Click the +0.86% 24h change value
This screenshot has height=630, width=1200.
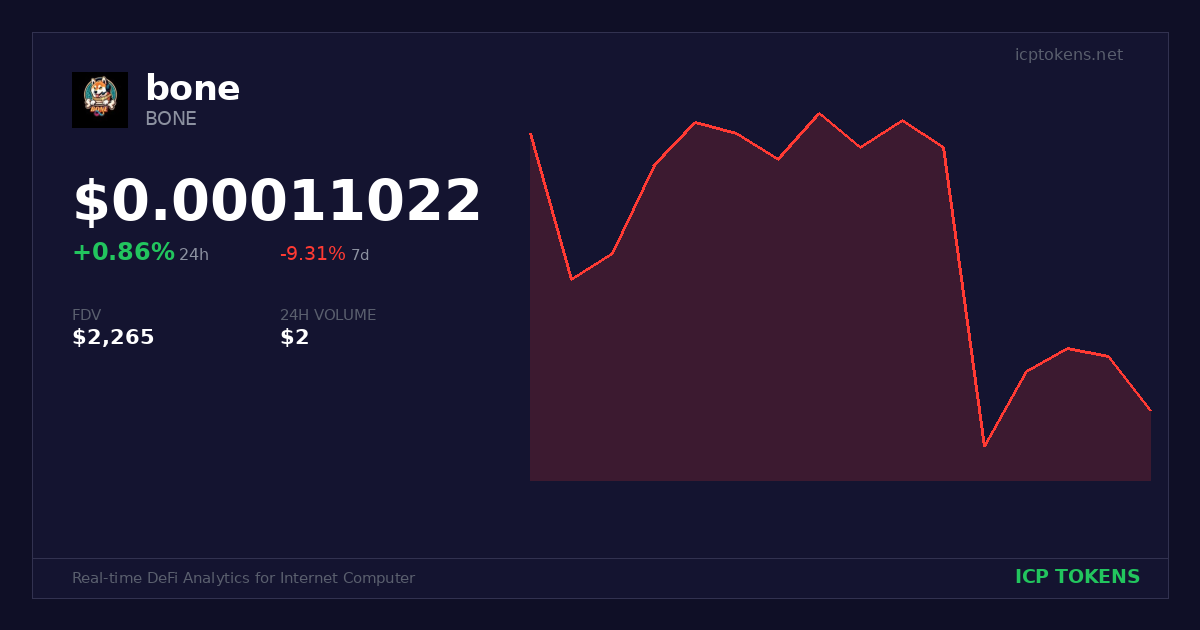[x=123, y=253]
